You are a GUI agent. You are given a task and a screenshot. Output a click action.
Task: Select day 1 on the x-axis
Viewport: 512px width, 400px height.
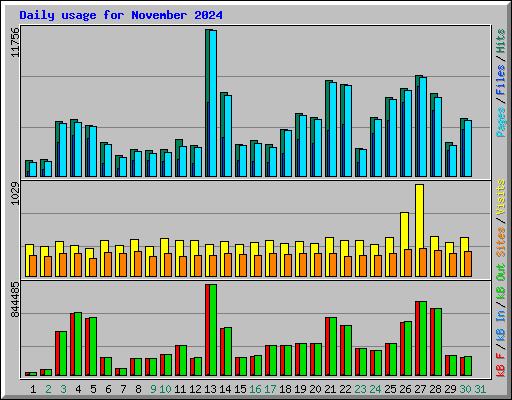(33, 389)
